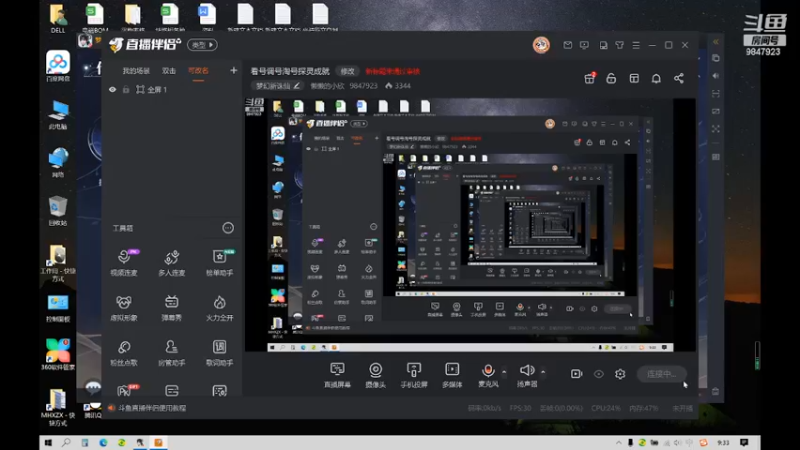Click the FPS:30 status text
The width and height of the screenshot is (800, 450).
520,408
